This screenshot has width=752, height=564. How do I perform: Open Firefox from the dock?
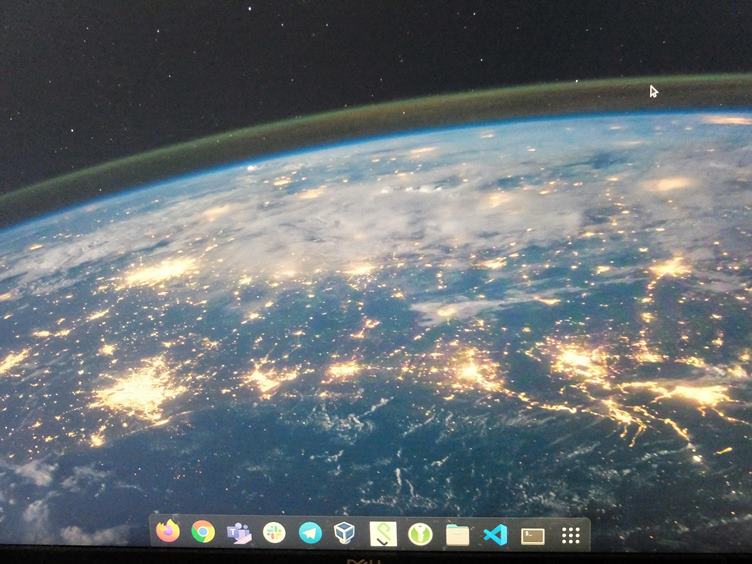(x=168, y=531)
